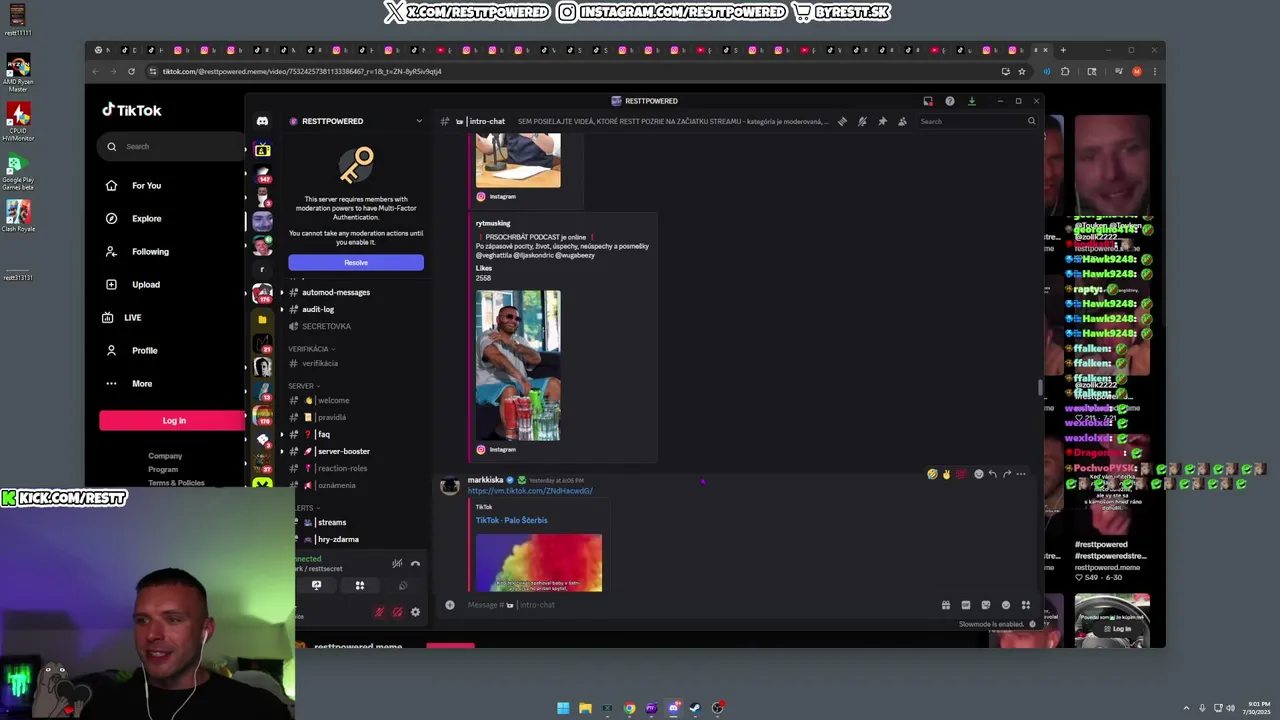The image size is (1280, 720).
Task: Expand threads arrow beside faq channel
Action: (x=281, y=434)
